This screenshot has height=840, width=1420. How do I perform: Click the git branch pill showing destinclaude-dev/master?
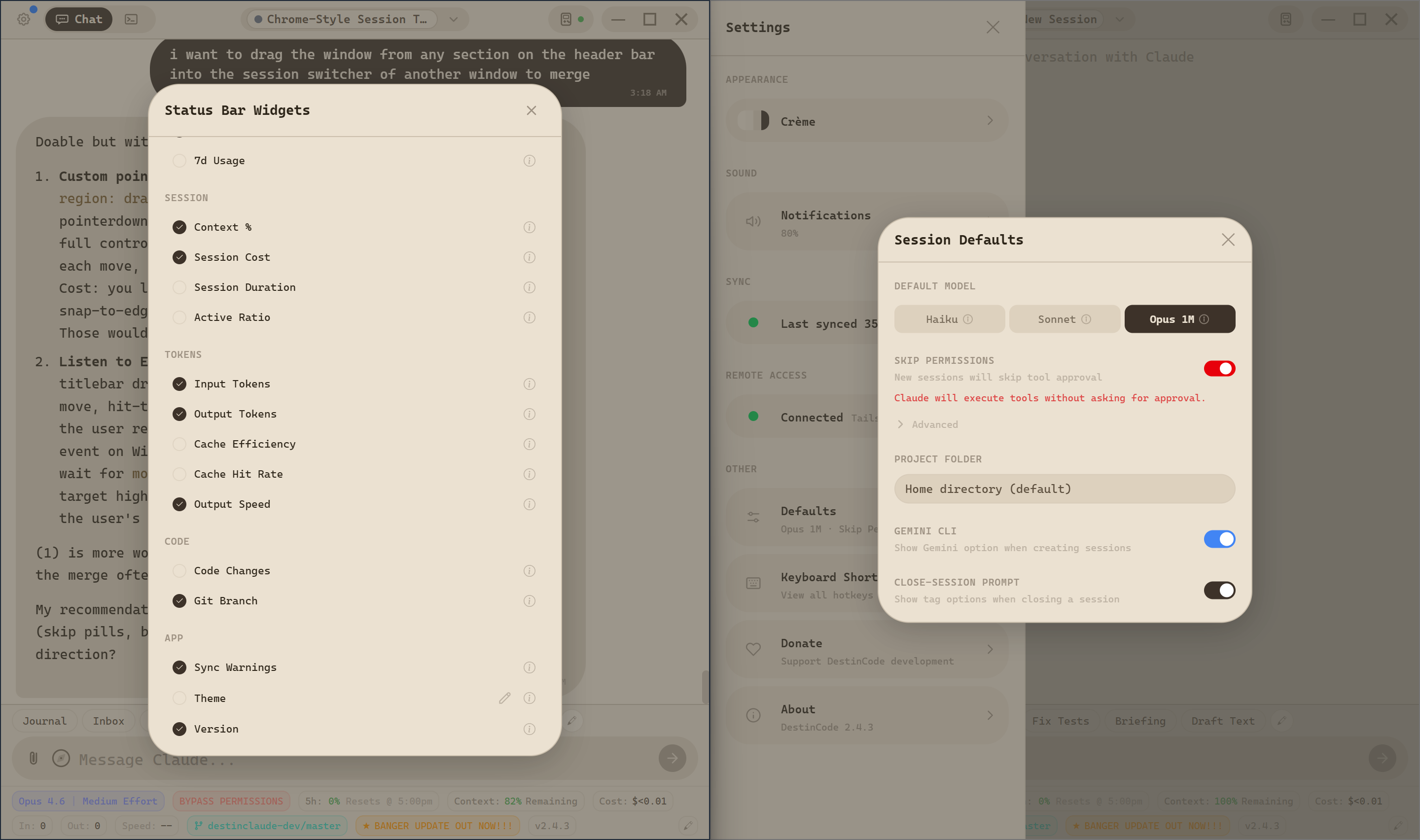click(x=267, y=825)
